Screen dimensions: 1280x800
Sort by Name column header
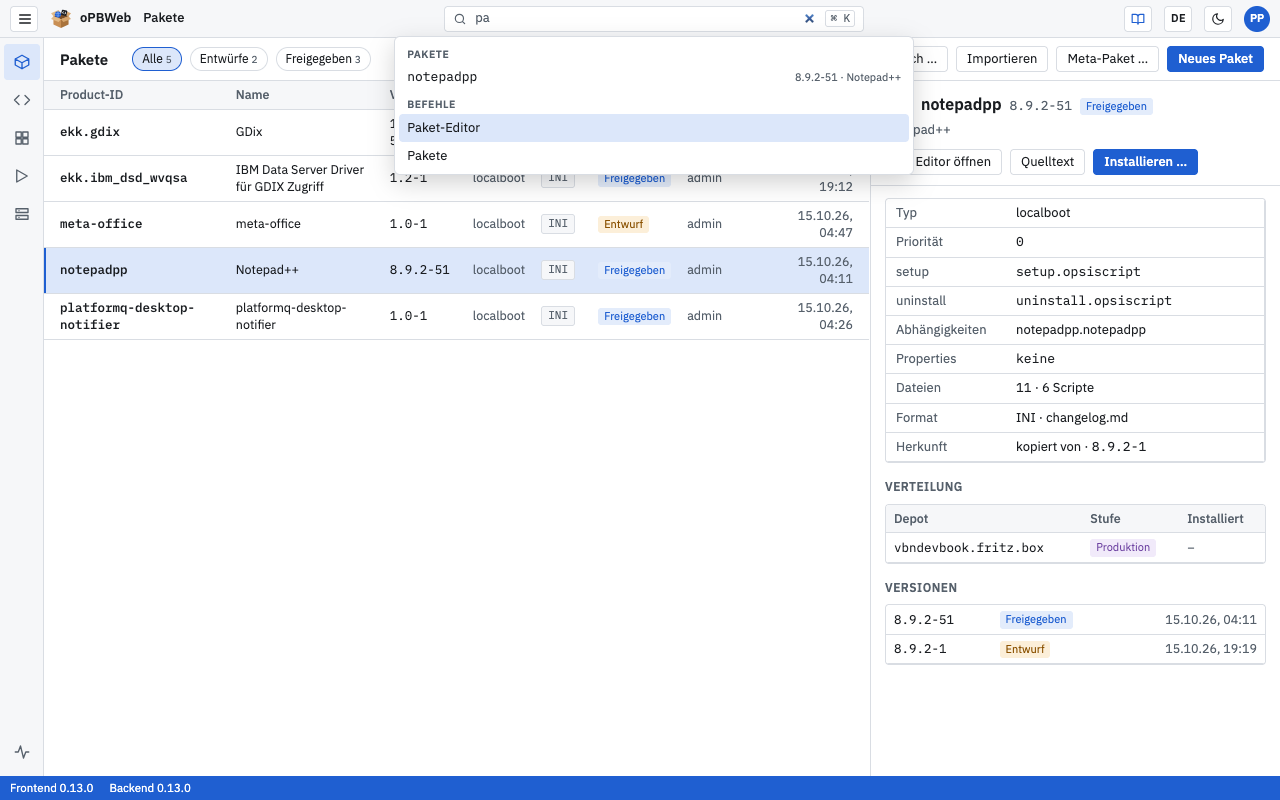point(252,95)
